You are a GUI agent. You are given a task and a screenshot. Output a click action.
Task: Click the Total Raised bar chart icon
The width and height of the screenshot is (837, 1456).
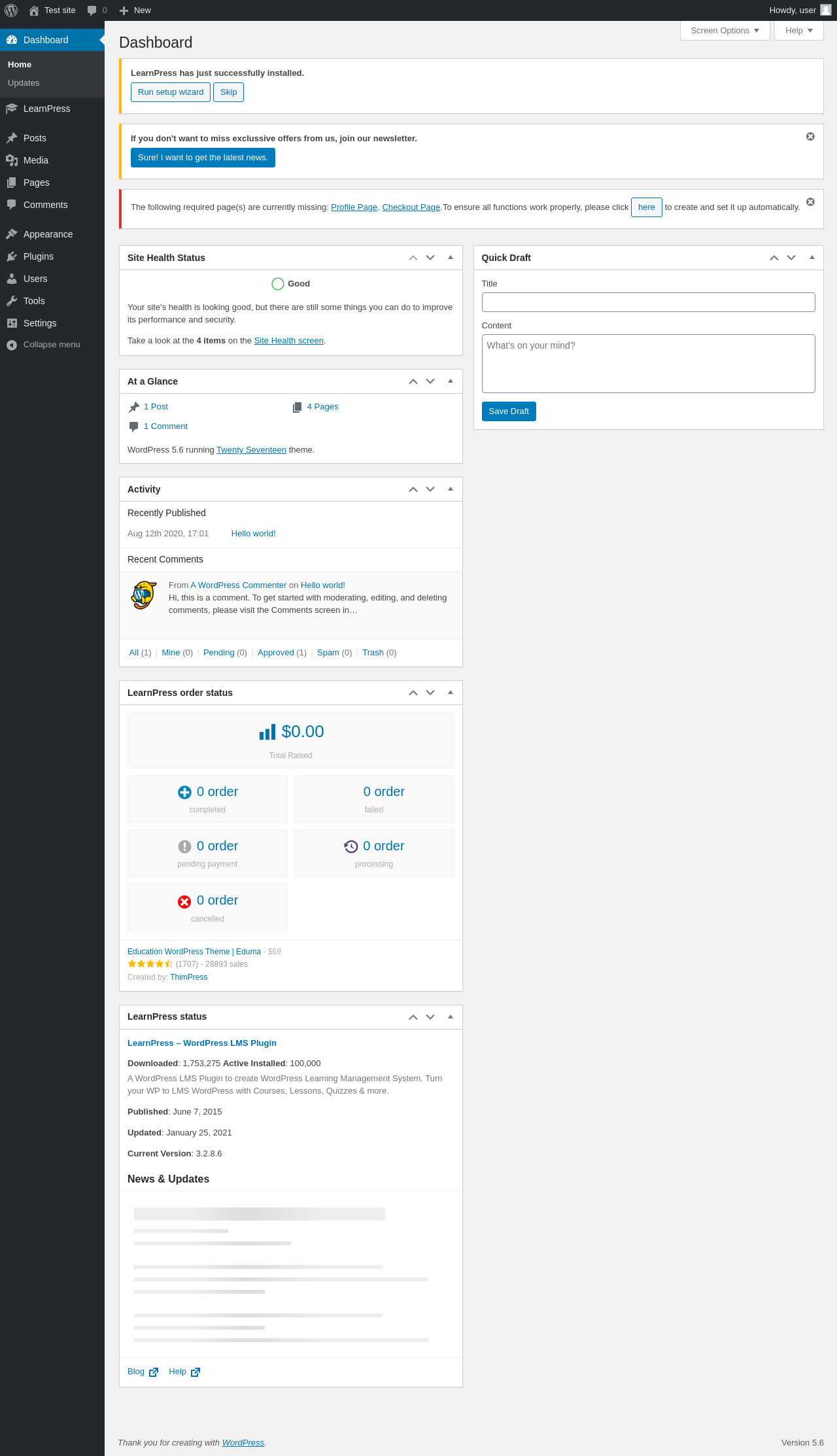(x=267, y=732)
